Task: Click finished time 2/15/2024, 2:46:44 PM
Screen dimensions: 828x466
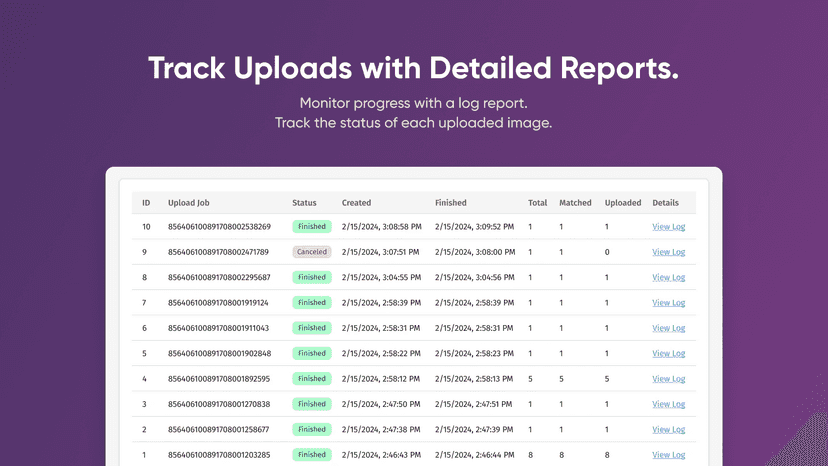Action: [474, 455]
